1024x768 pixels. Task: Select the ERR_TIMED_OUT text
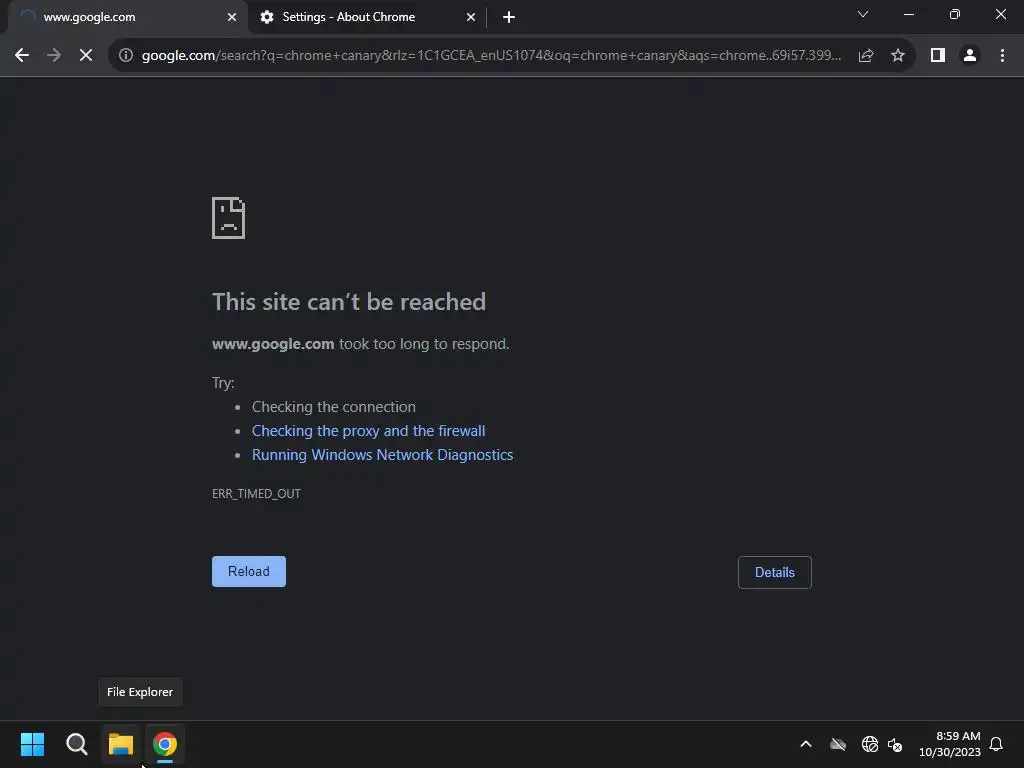[257, 494]
